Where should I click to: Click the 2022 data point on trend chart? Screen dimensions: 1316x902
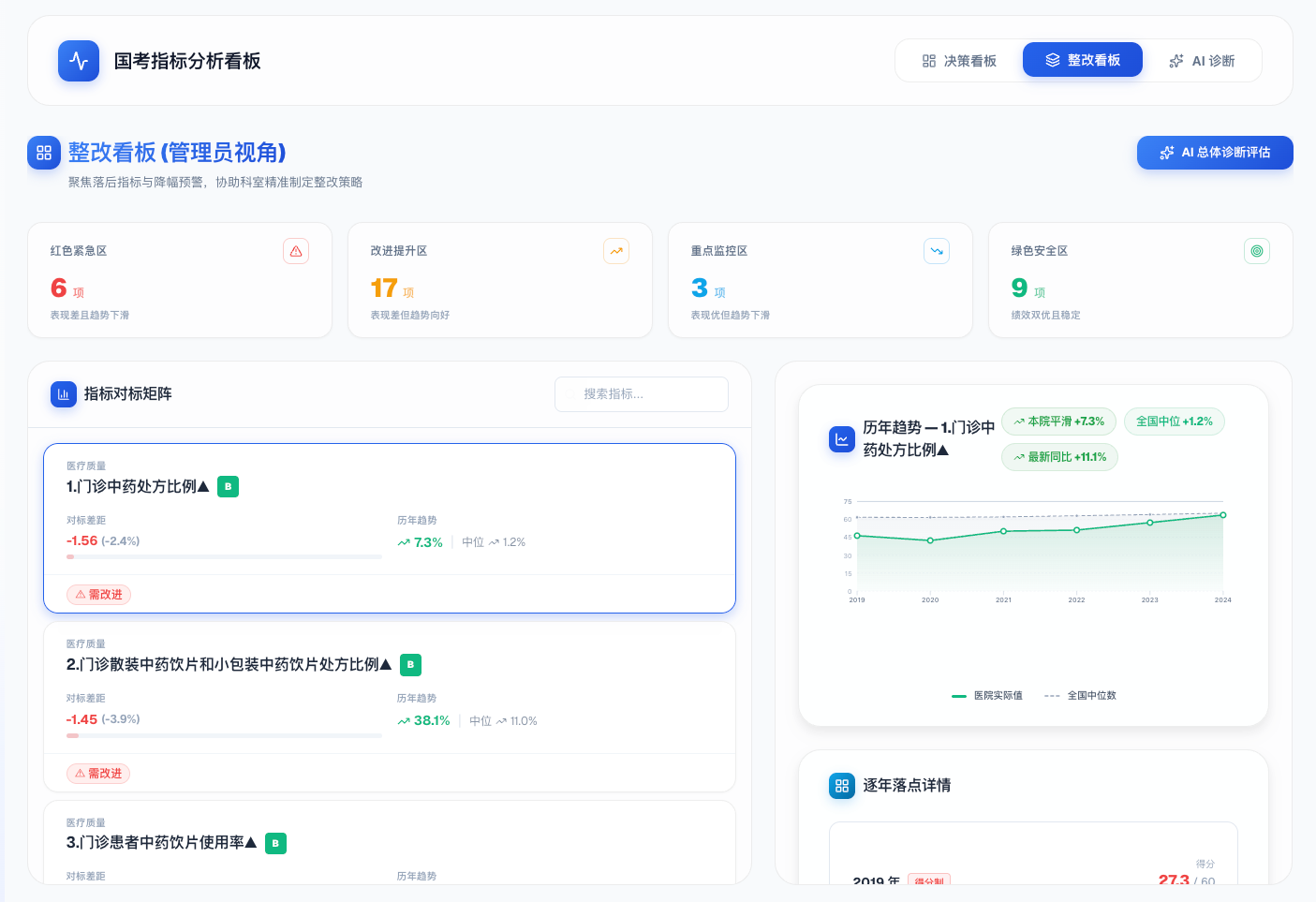pyautogui.click(x=1076, y=530)
